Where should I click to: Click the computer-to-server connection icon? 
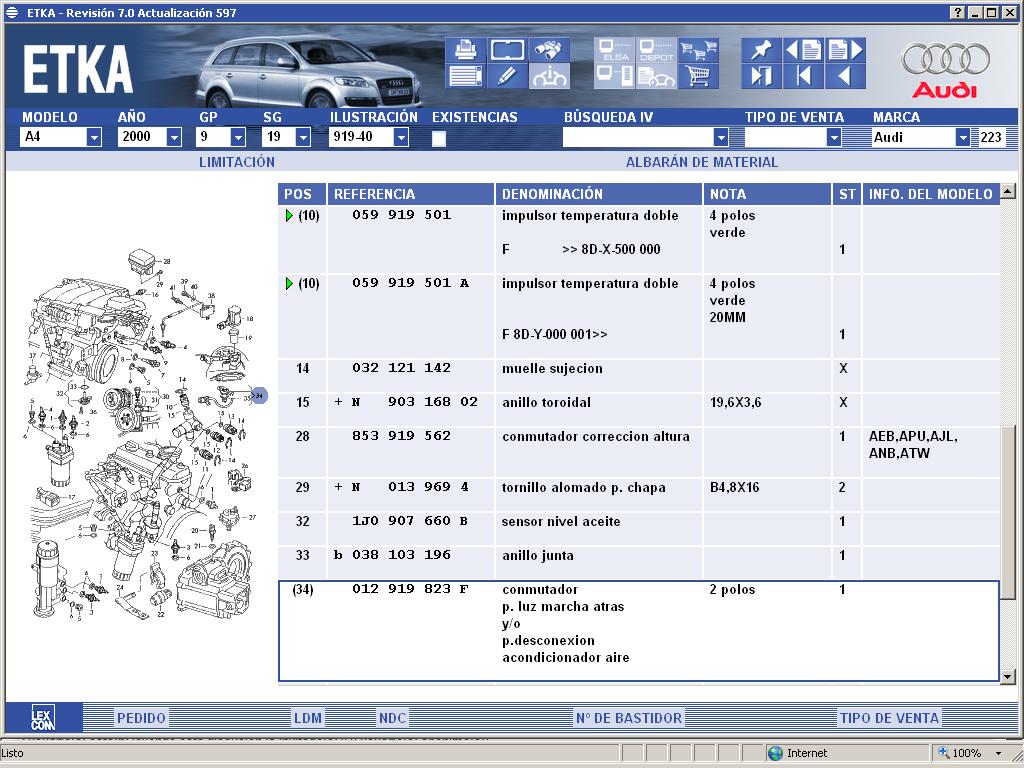coord(615,76)
